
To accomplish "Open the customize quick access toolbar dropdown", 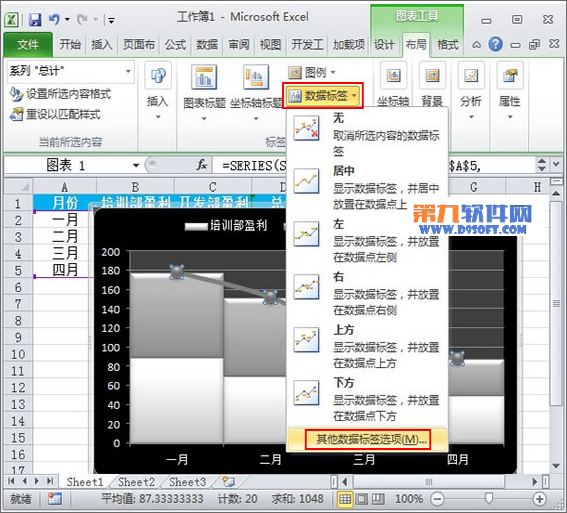I will [111, 21].
